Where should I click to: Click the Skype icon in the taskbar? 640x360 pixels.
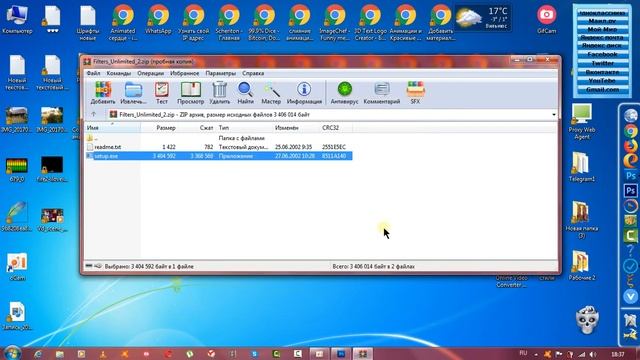click(254, 354)
